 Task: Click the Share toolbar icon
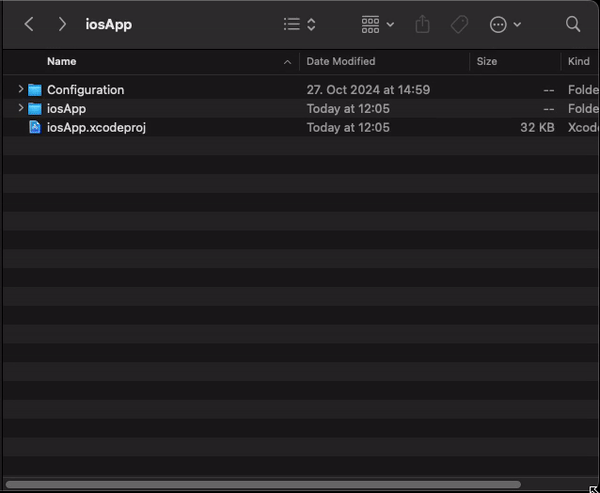(422, 24)
